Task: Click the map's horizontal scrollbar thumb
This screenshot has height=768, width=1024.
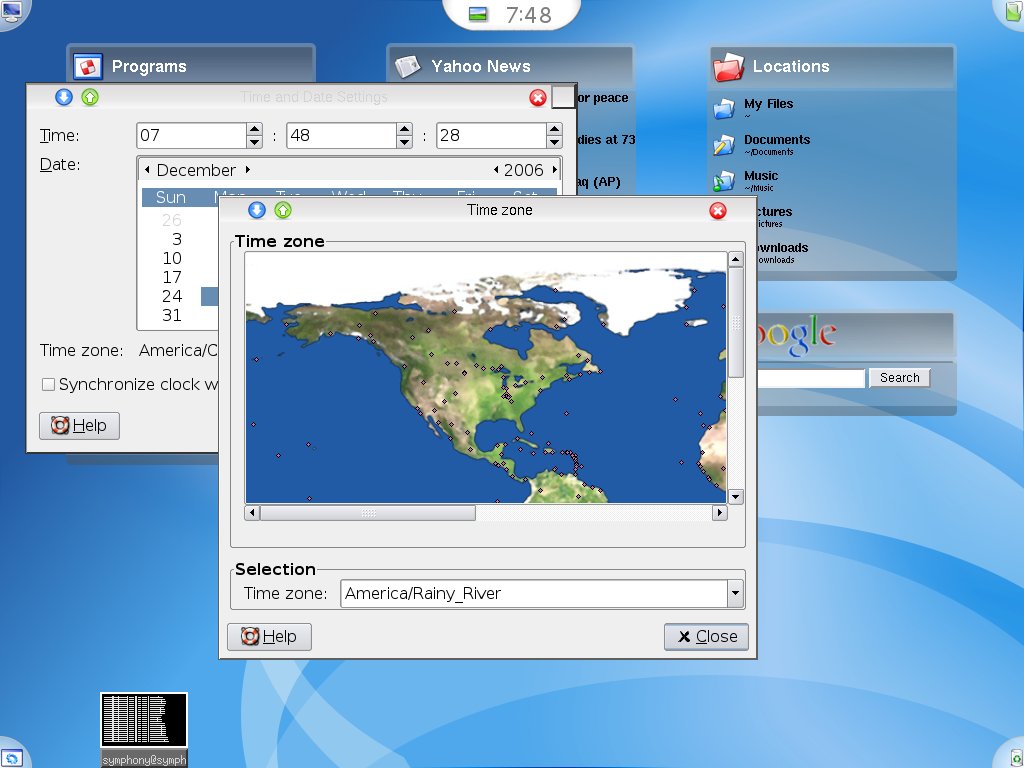Action: coord(368,513)
